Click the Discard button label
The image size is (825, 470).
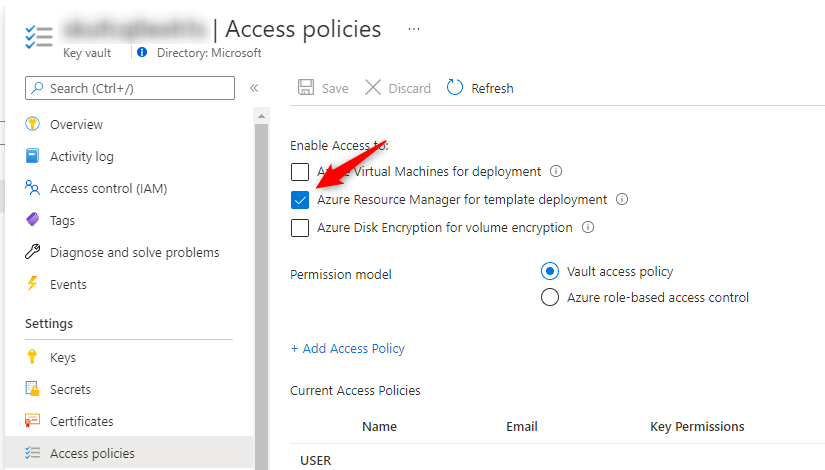(409, 88)
